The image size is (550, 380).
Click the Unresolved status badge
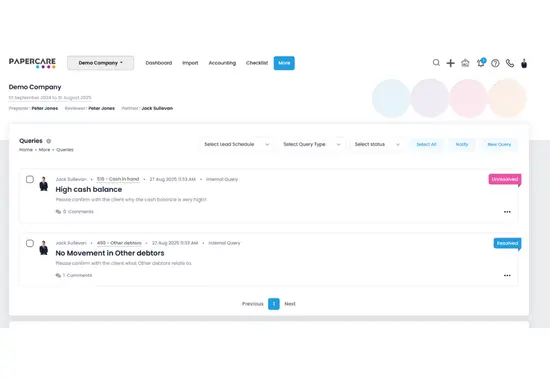505,179
